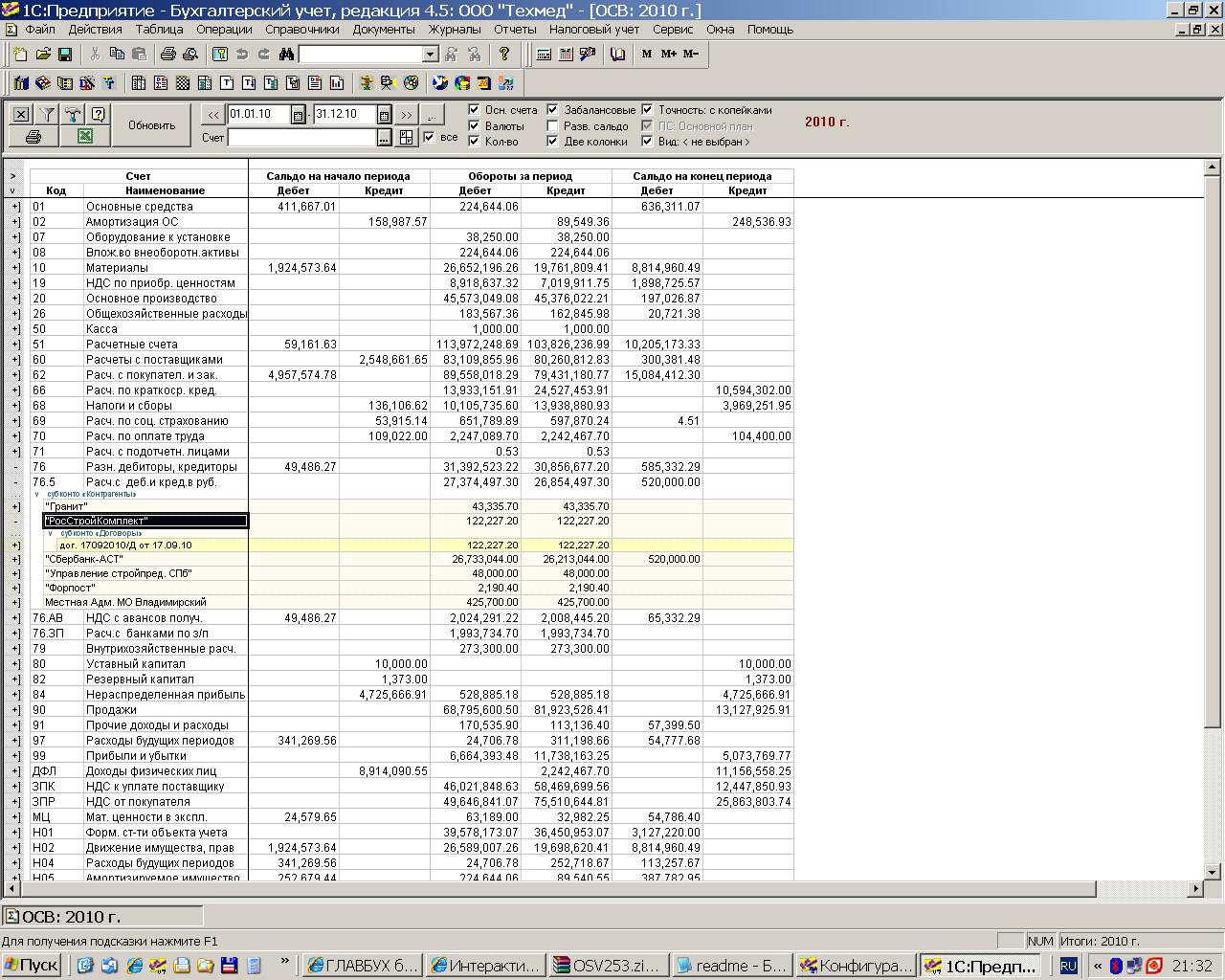Click the Пуск start button
This screenshot has width=1225, height=980.
(x=31, y=965)
